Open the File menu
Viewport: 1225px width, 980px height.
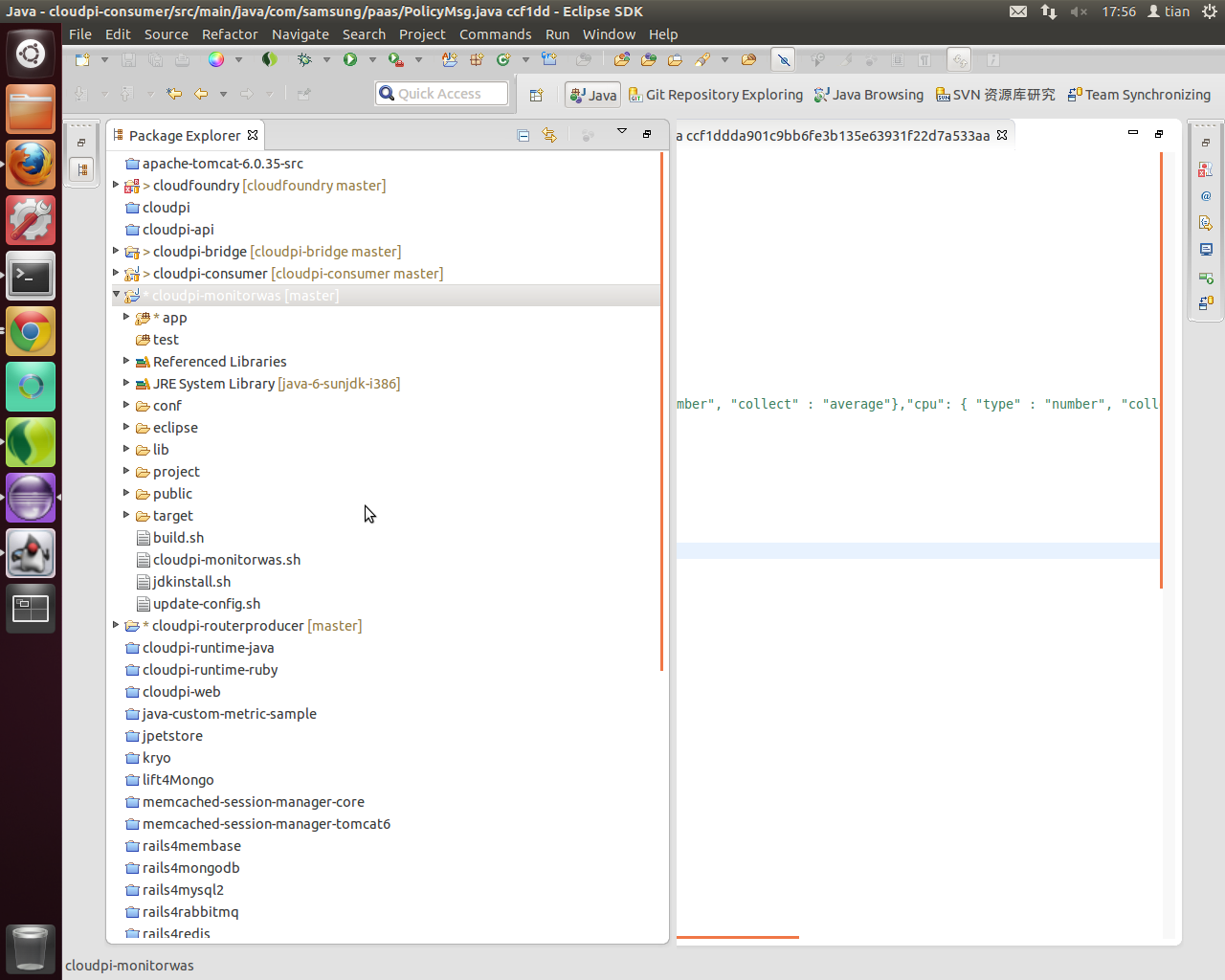80,34
